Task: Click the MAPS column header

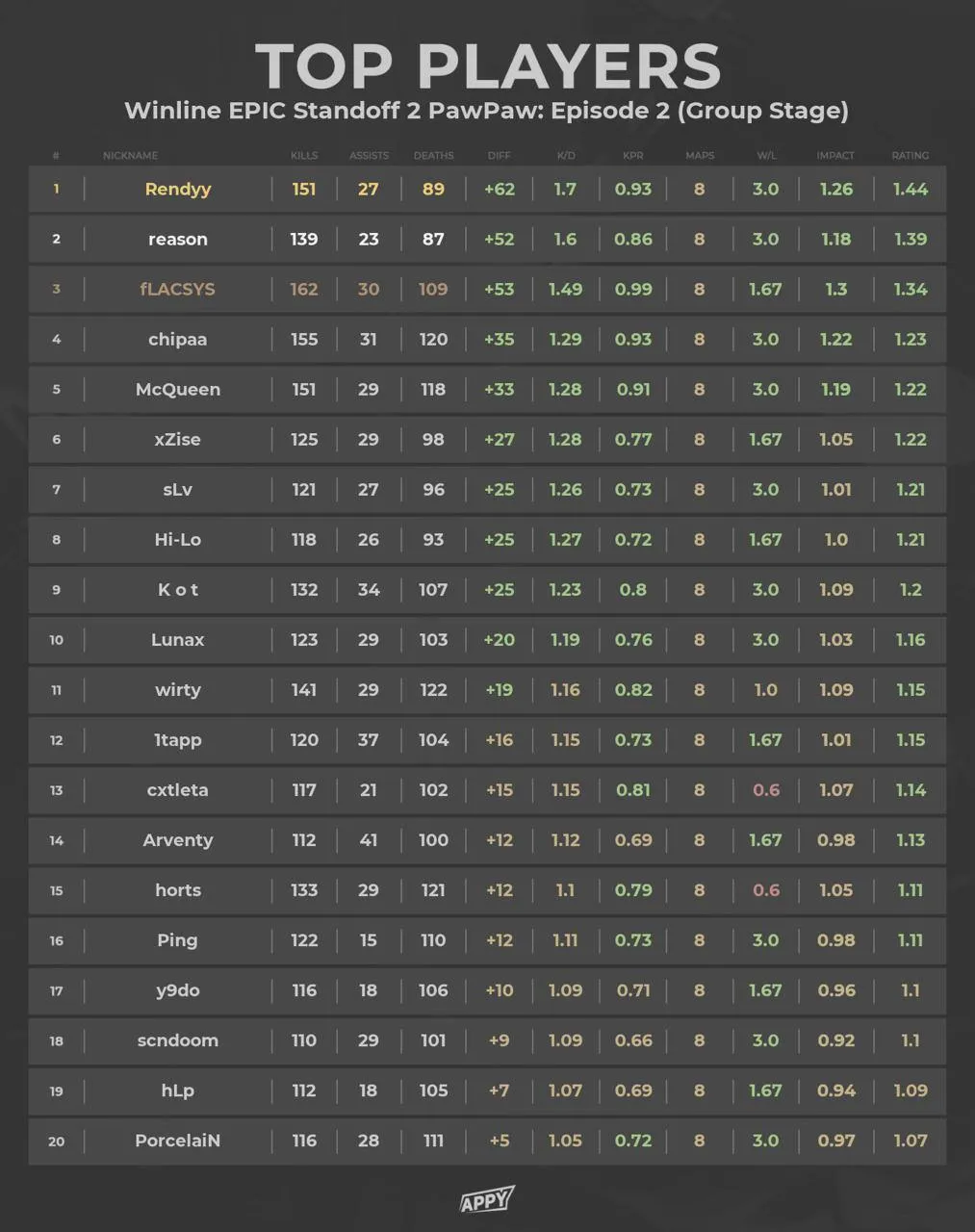Action: (700, 155)
